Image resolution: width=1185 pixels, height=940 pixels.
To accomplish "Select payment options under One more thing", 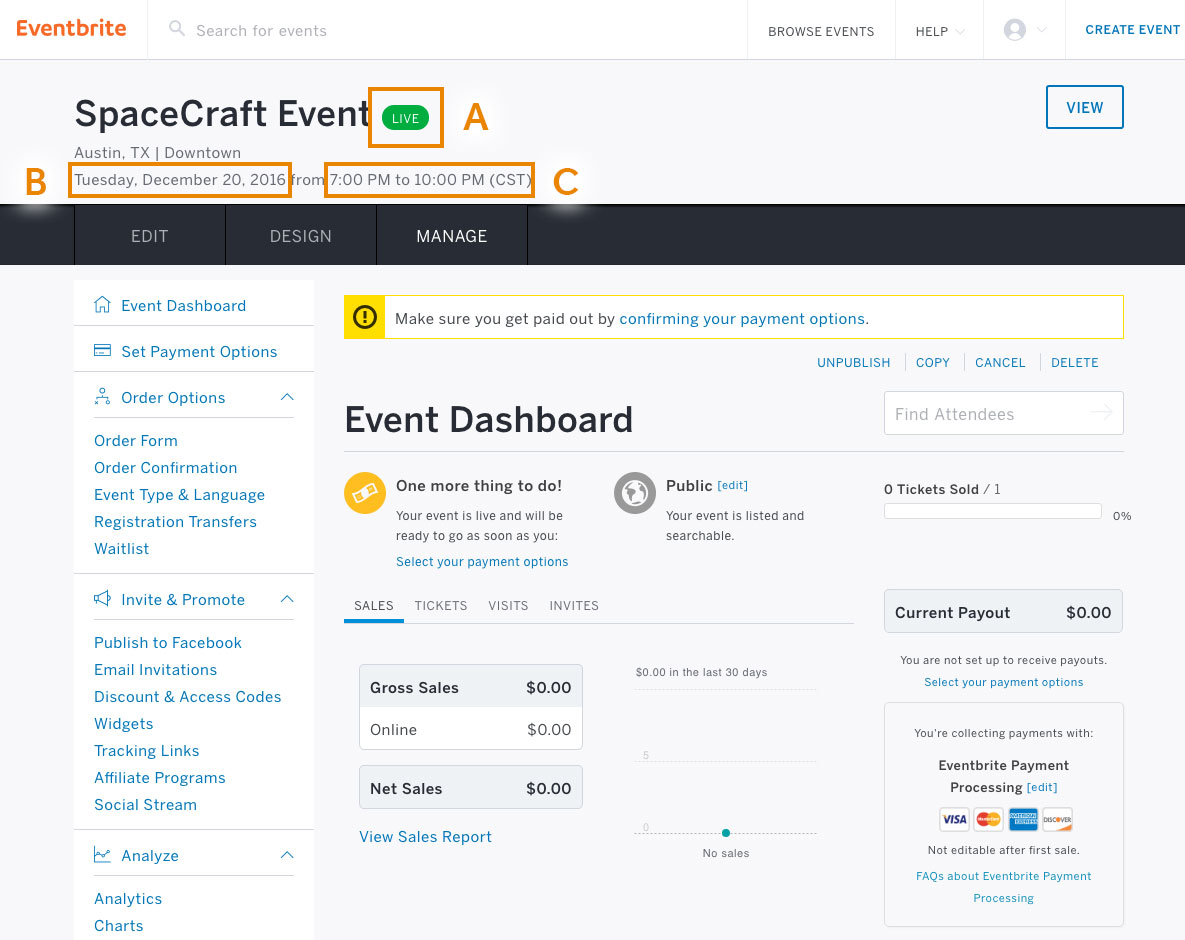I will (x=482, y=561).
